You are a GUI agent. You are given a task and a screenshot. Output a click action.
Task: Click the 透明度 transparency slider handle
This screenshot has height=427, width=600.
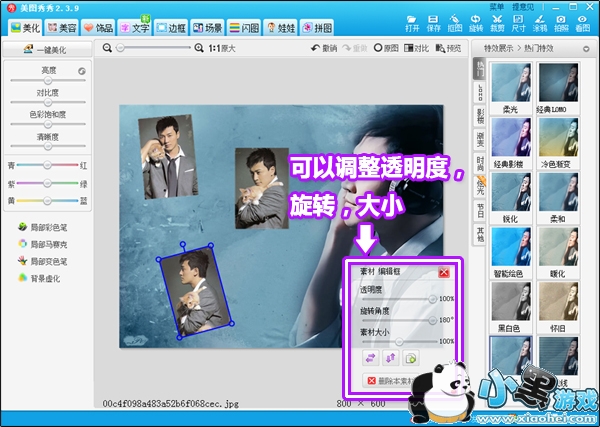click(432, 298)
